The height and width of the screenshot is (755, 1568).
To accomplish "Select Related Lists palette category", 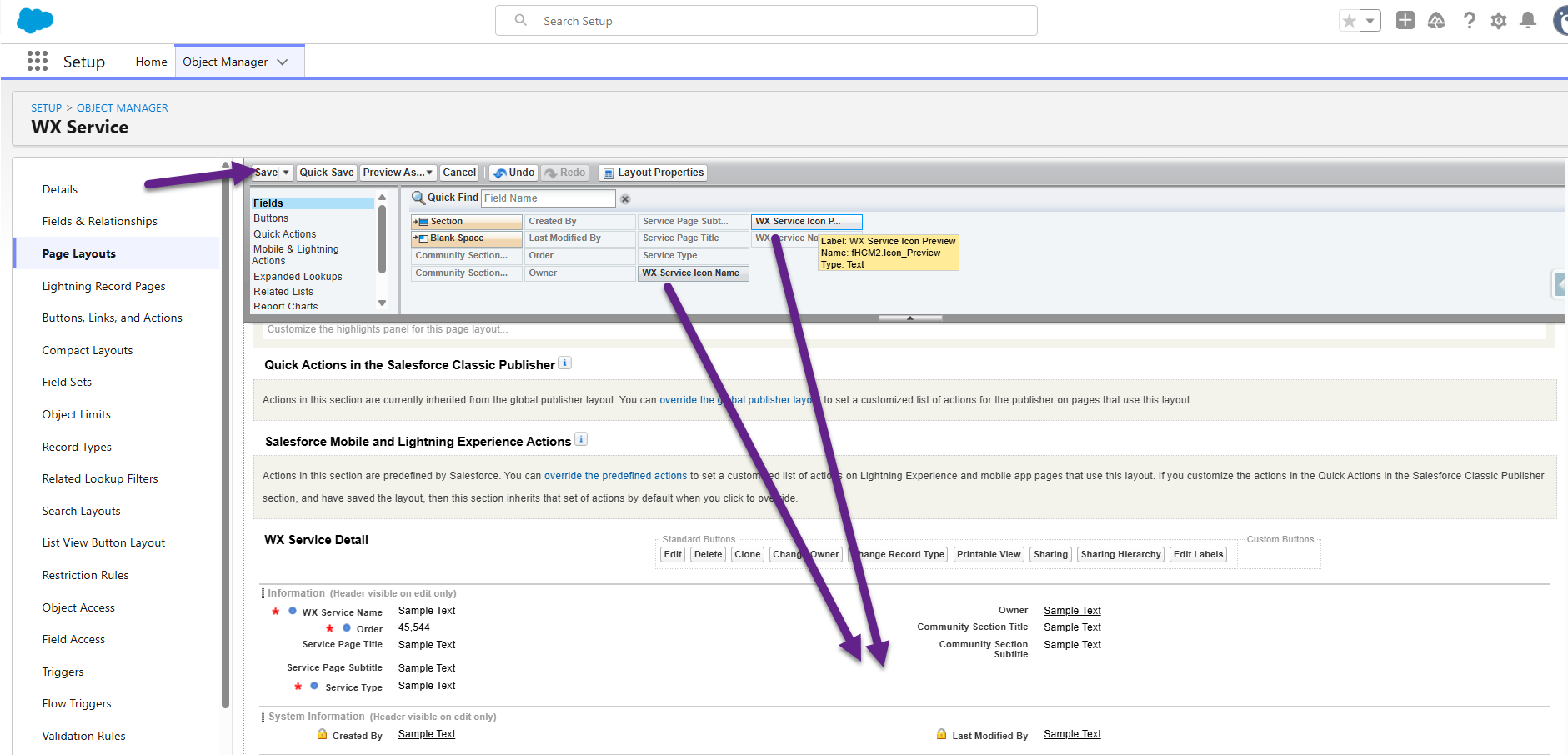I will click(x=283, y=292).
